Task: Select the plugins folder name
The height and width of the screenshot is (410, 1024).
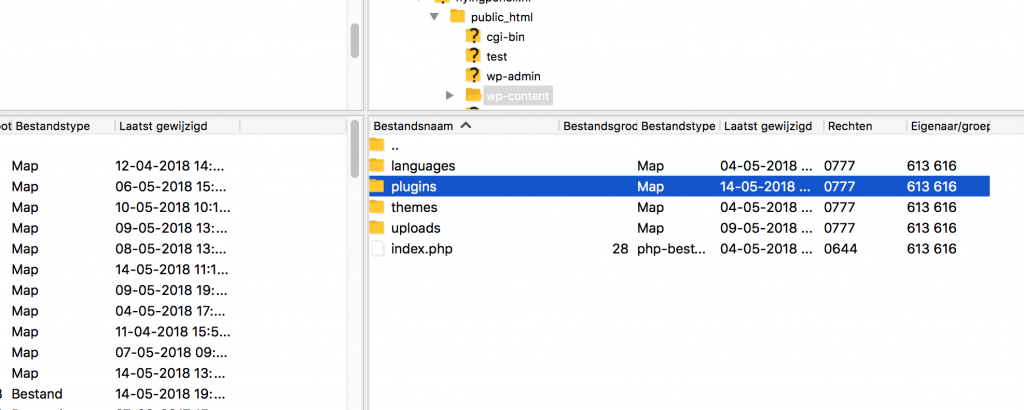Action: click(x=413, y=187)
